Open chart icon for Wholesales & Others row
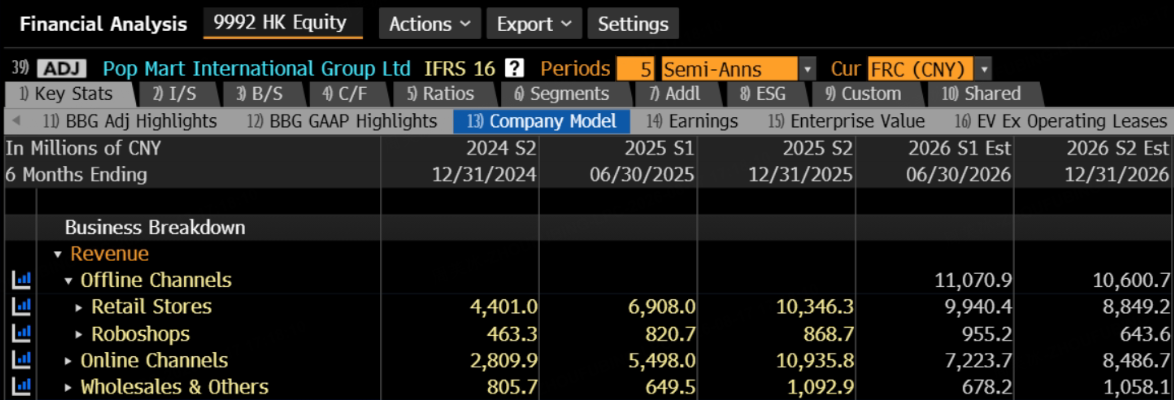The image size is (1174, 400). pyautogui.click(x=20, y=387)
